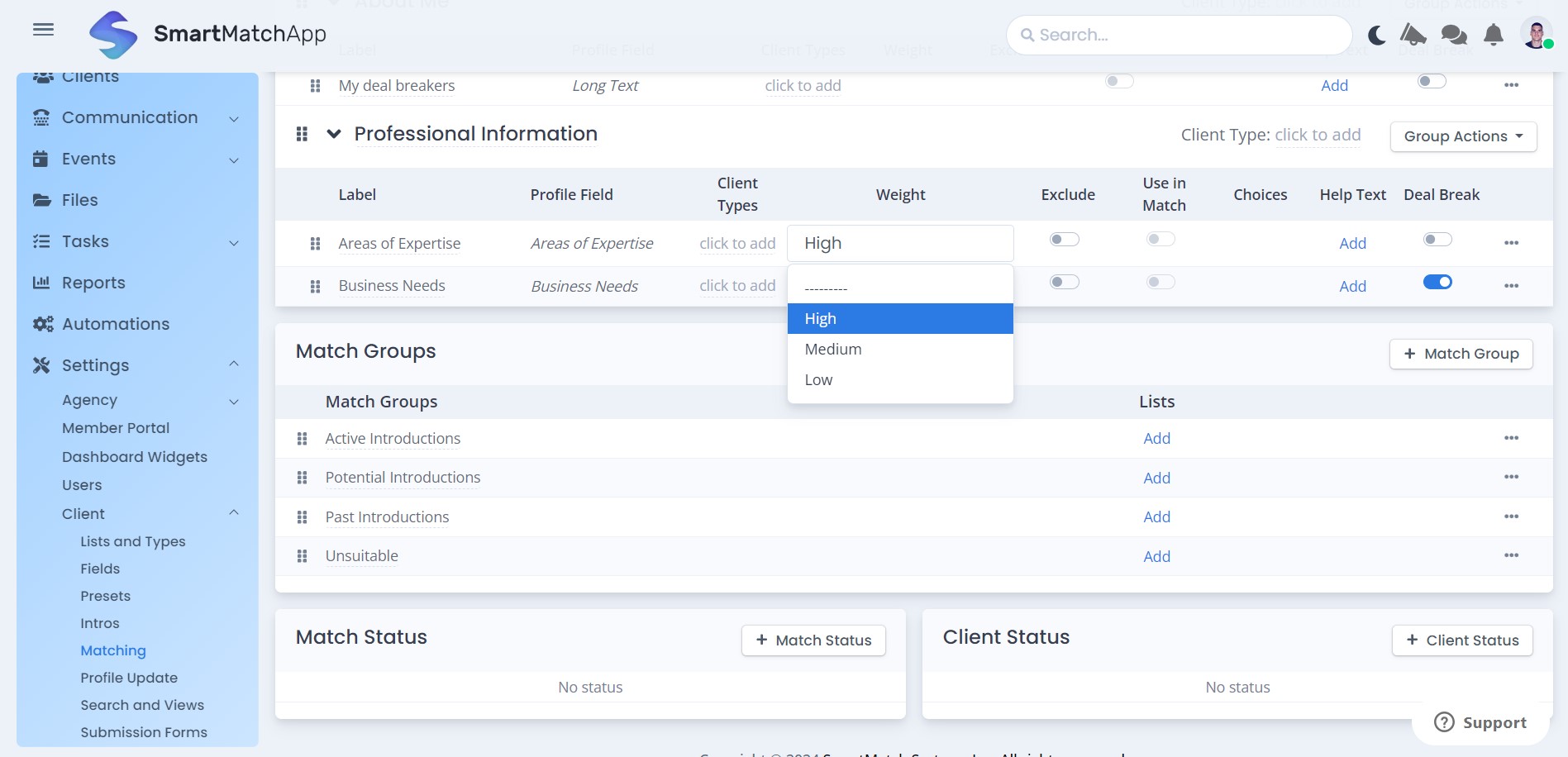Enable Use in Match for Business Needs

[1161, 281]
